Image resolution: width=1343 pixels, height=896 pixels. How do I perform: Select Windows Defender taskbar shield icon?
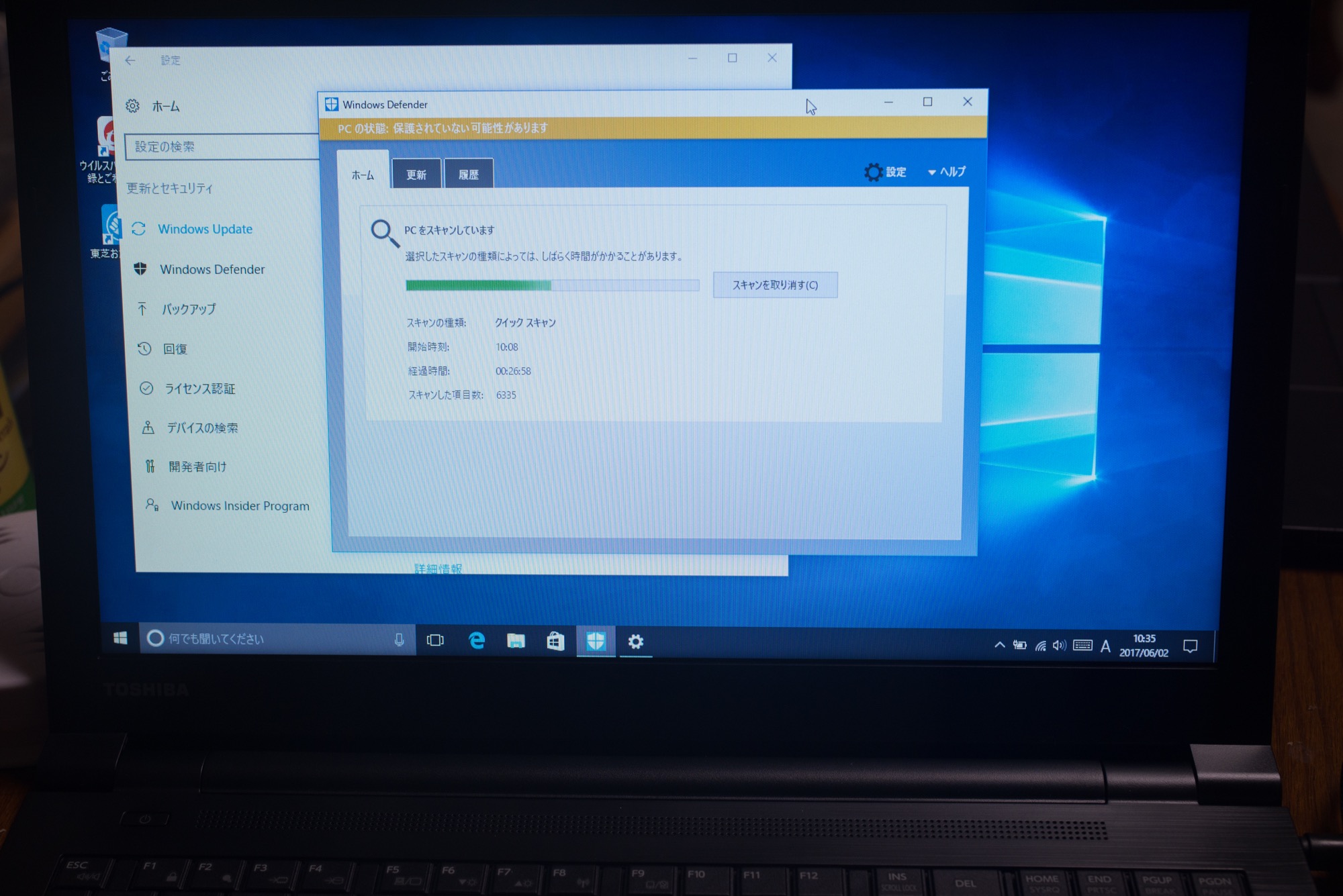pos(596,642)
